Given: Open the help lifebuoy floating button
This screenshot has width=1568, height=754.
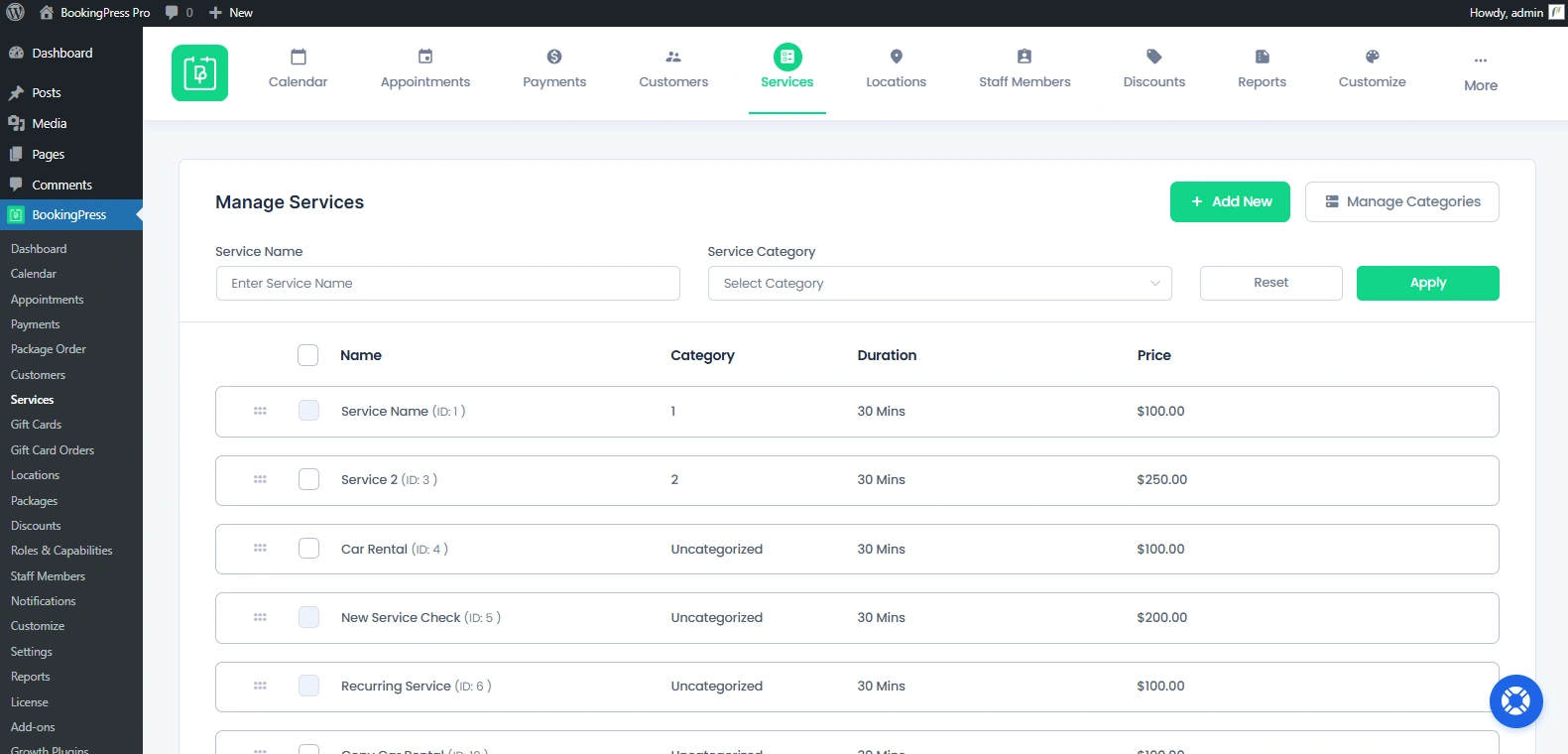Looking at the screenshot, I should tap(1515, 701).
